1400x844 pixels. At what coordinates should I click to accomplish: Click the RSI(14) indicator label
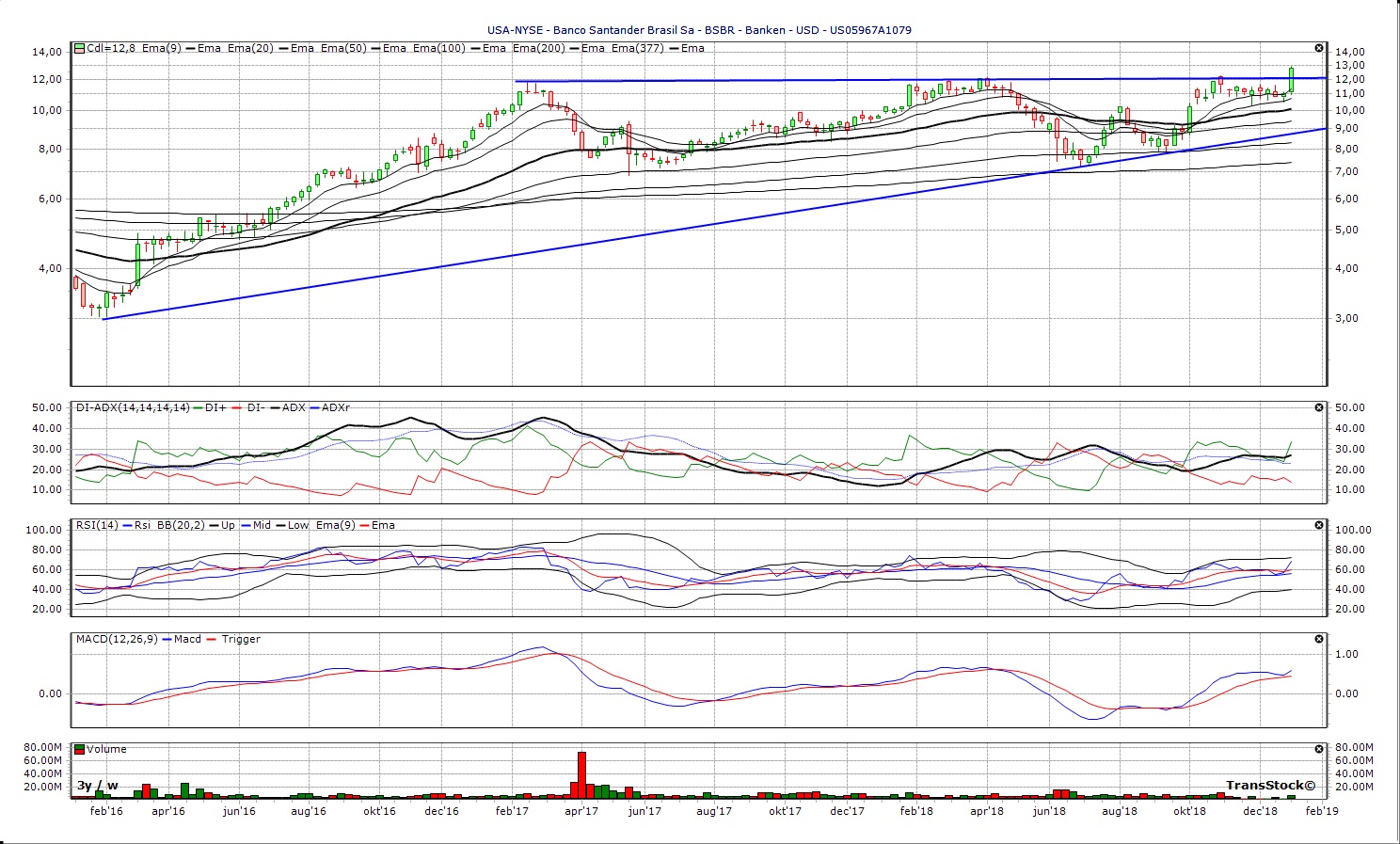click(97, 525)
